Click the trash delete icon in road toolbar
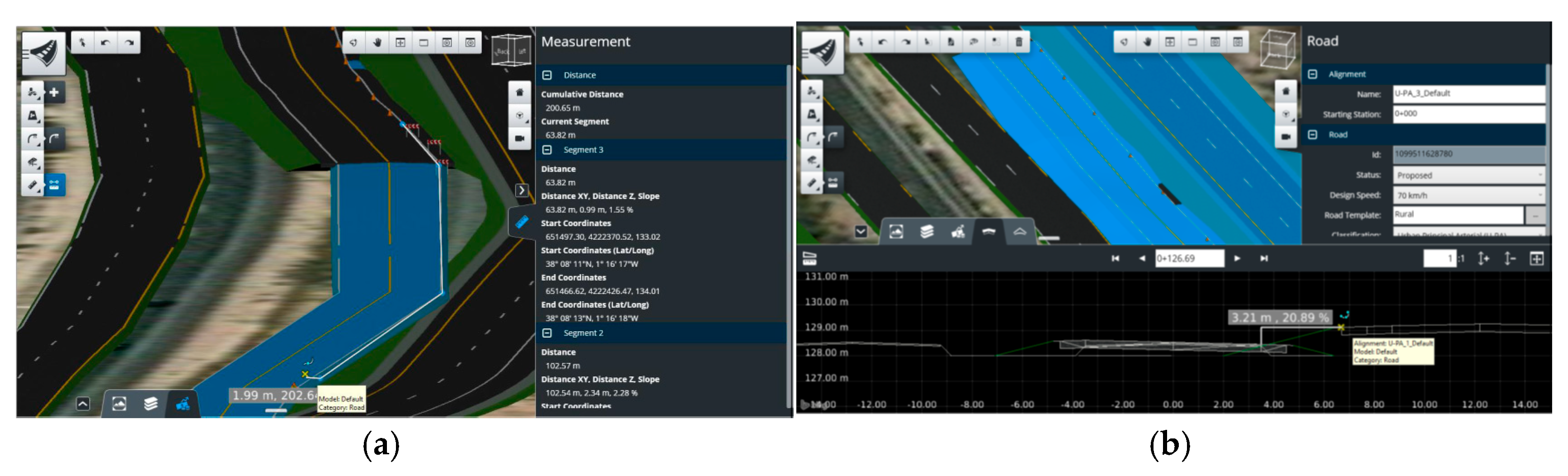Viewport: 1568px width, 476px height. [x=1018, y=42]
